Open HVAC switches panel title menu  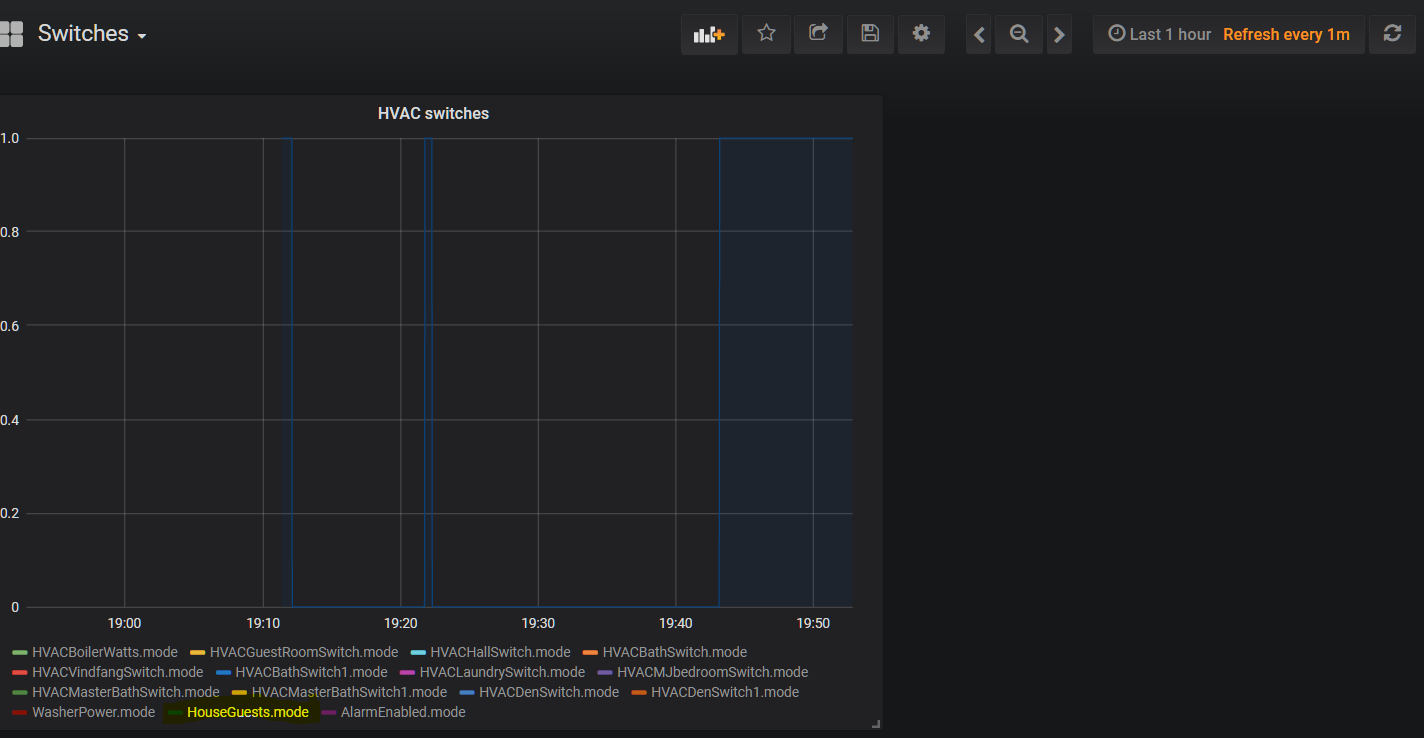(433, 114)
